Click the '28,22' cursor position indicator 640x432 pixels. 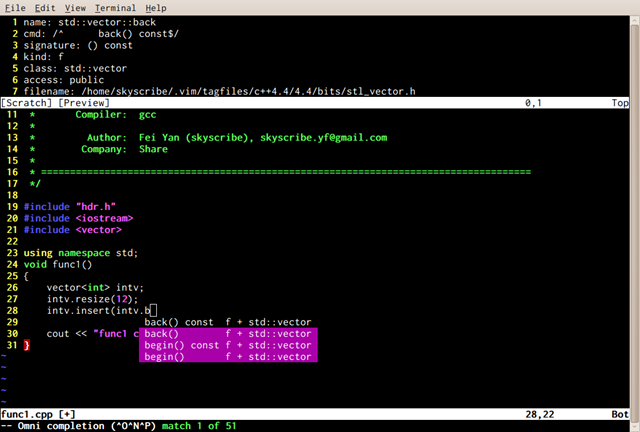coord(540,414)
